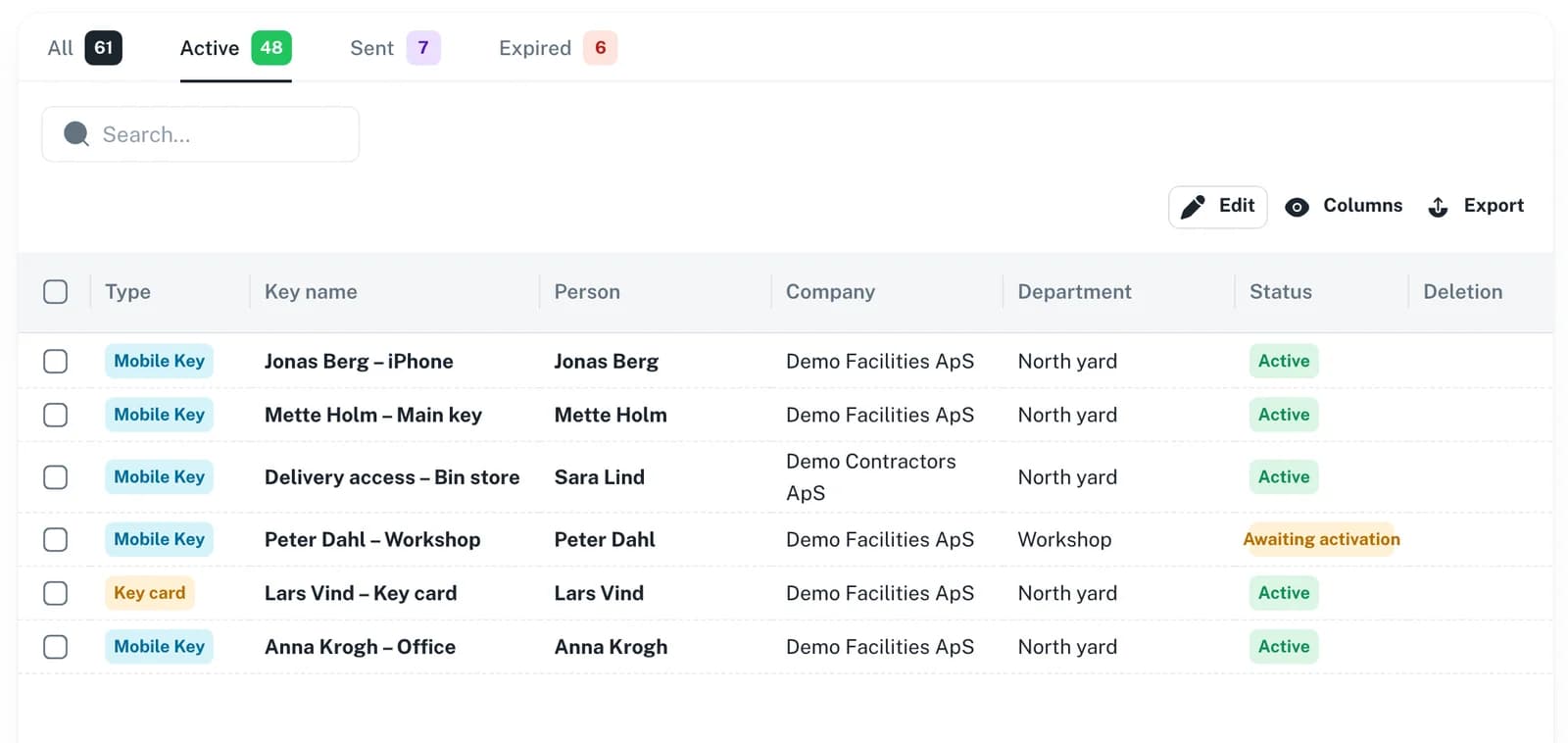1568x743 pixels.
Task: Sort by the Key name column header
Action: pos(311,292)
